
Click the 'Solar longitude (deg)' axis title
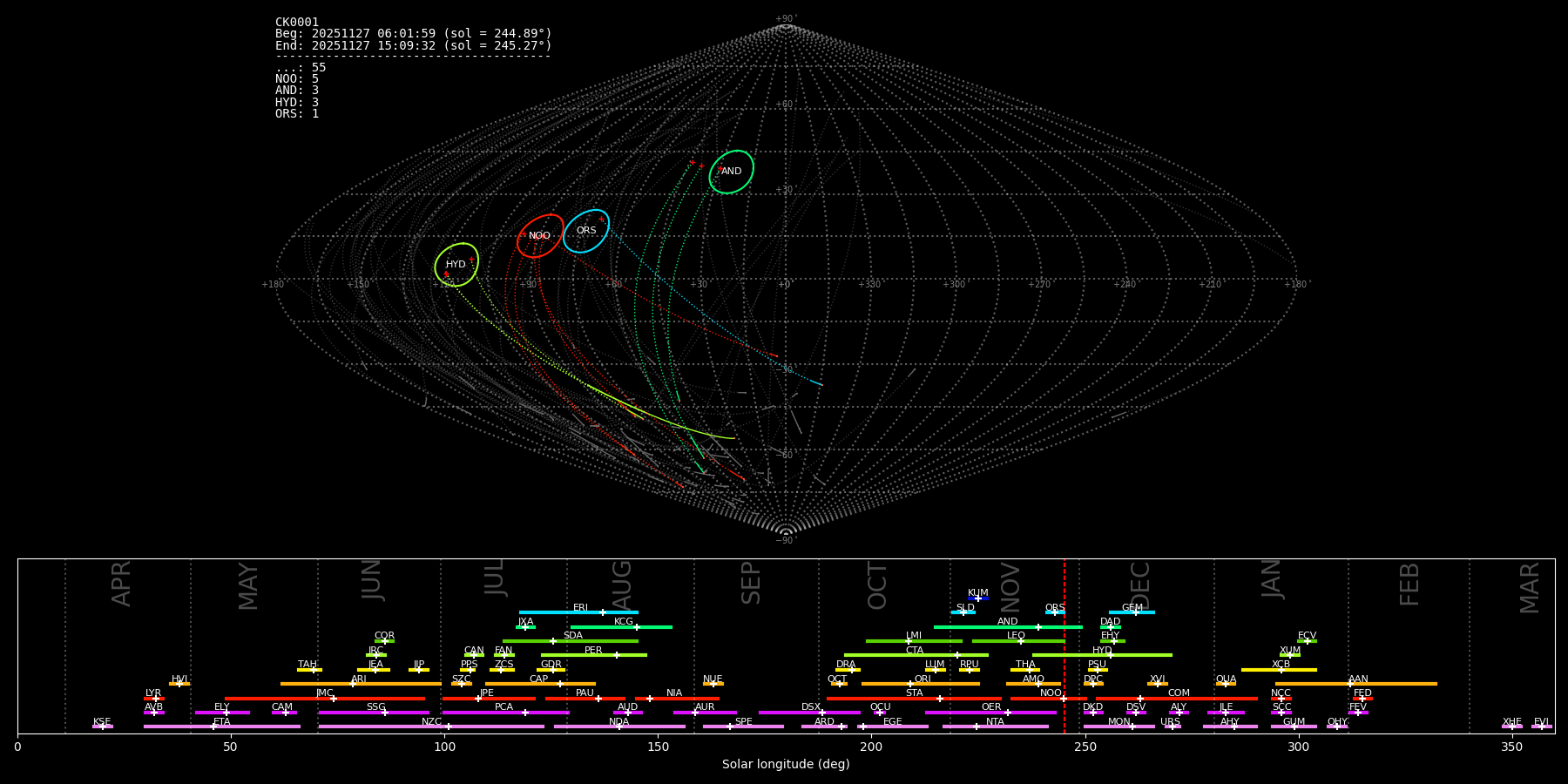(786, 765)
